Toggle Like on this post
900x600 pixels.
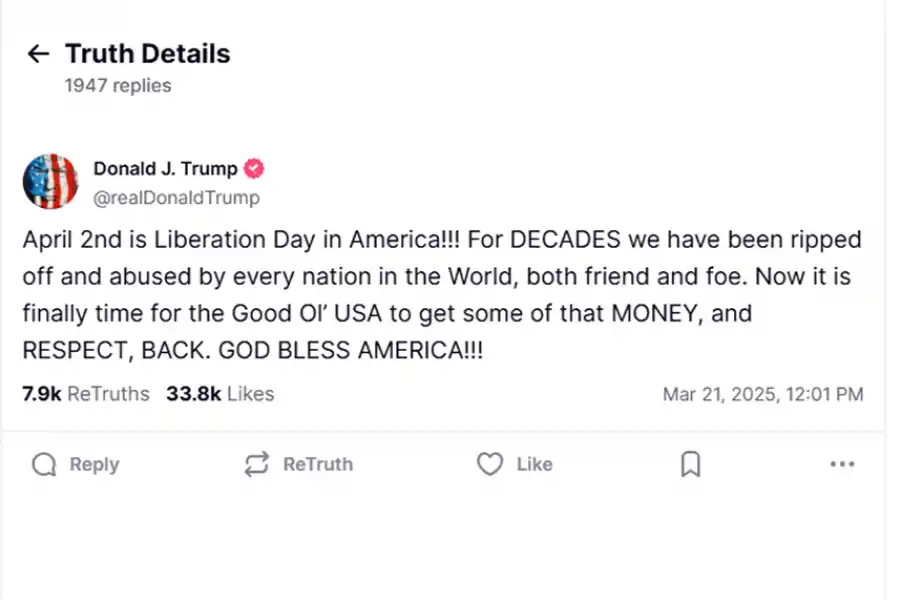514,464
